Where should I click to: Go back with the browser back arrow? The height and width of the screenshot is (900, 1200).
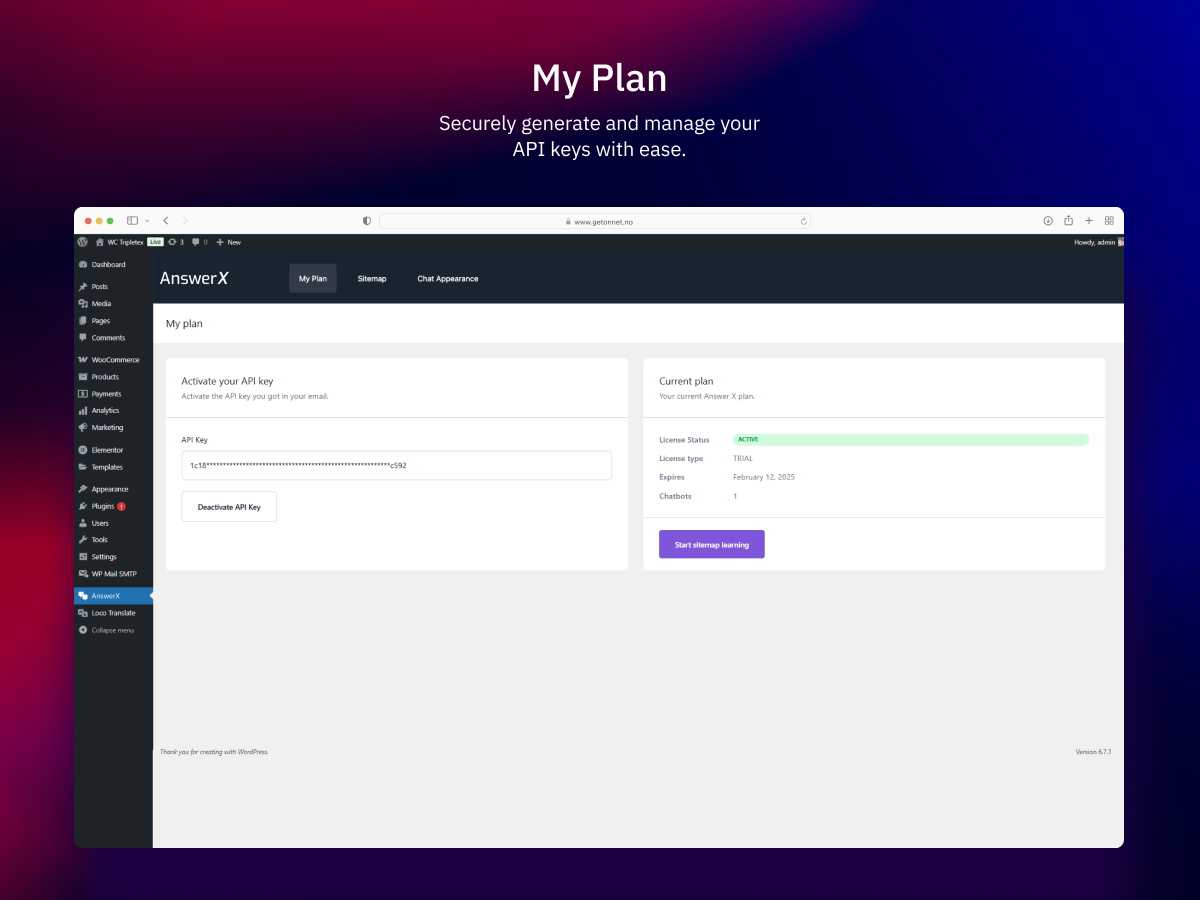coord(166,220)
